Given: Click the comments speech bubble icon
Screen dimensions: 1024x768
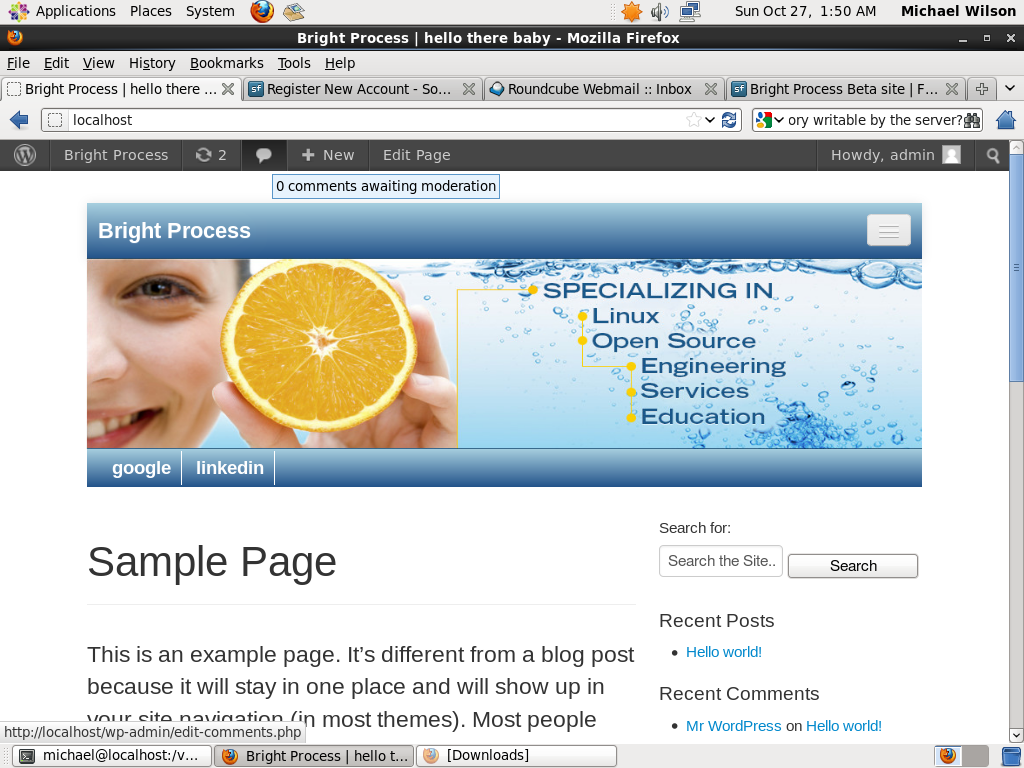Looking at the screenshot, I should pyautogui.click(x=262, y=155).
